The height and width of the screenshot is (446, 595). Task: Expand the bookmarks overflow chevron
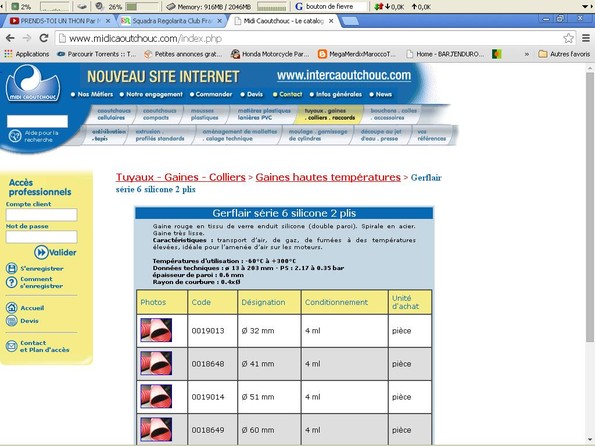tap(527, 54)
